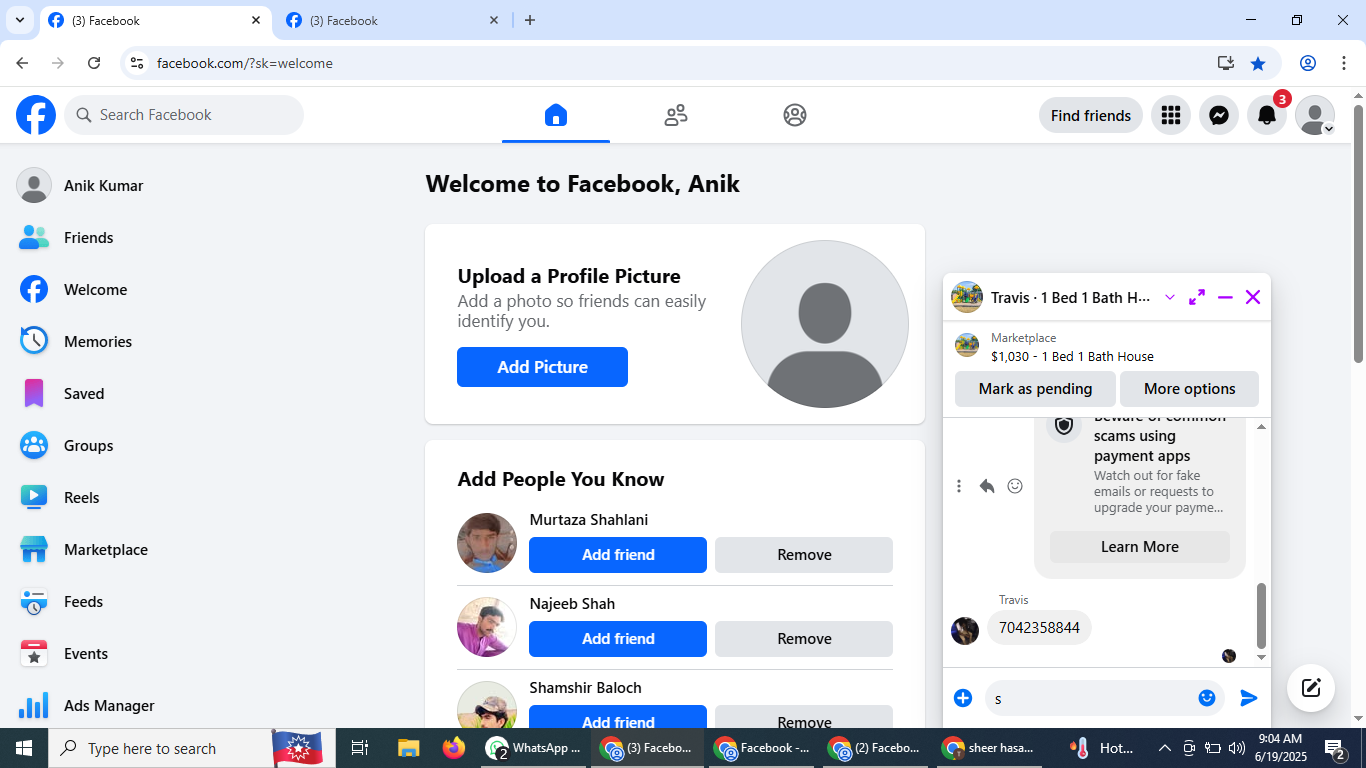Show hidden system tray icons
Image resolution: width=1366 pixels, height=768 pixels.
(1164, 748)
